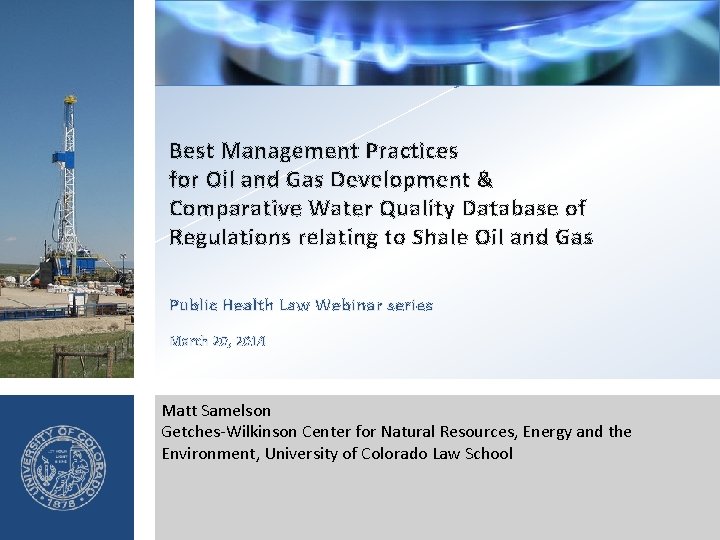Click the University of Colorado seal logo
The width and height of the screenshot is (720, 540).
tap(63, 467)
